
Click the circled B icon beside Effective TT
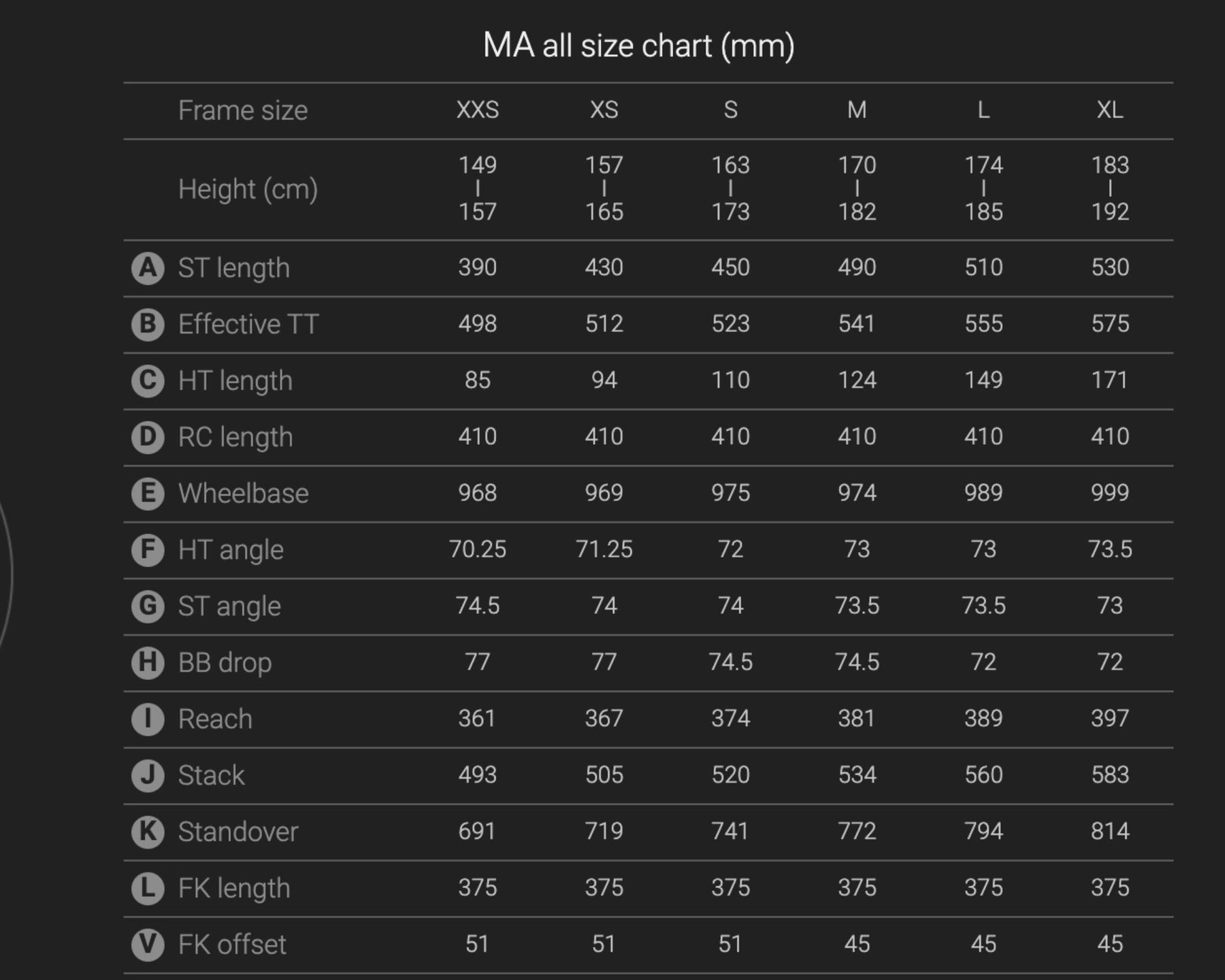tap(148, 325)
